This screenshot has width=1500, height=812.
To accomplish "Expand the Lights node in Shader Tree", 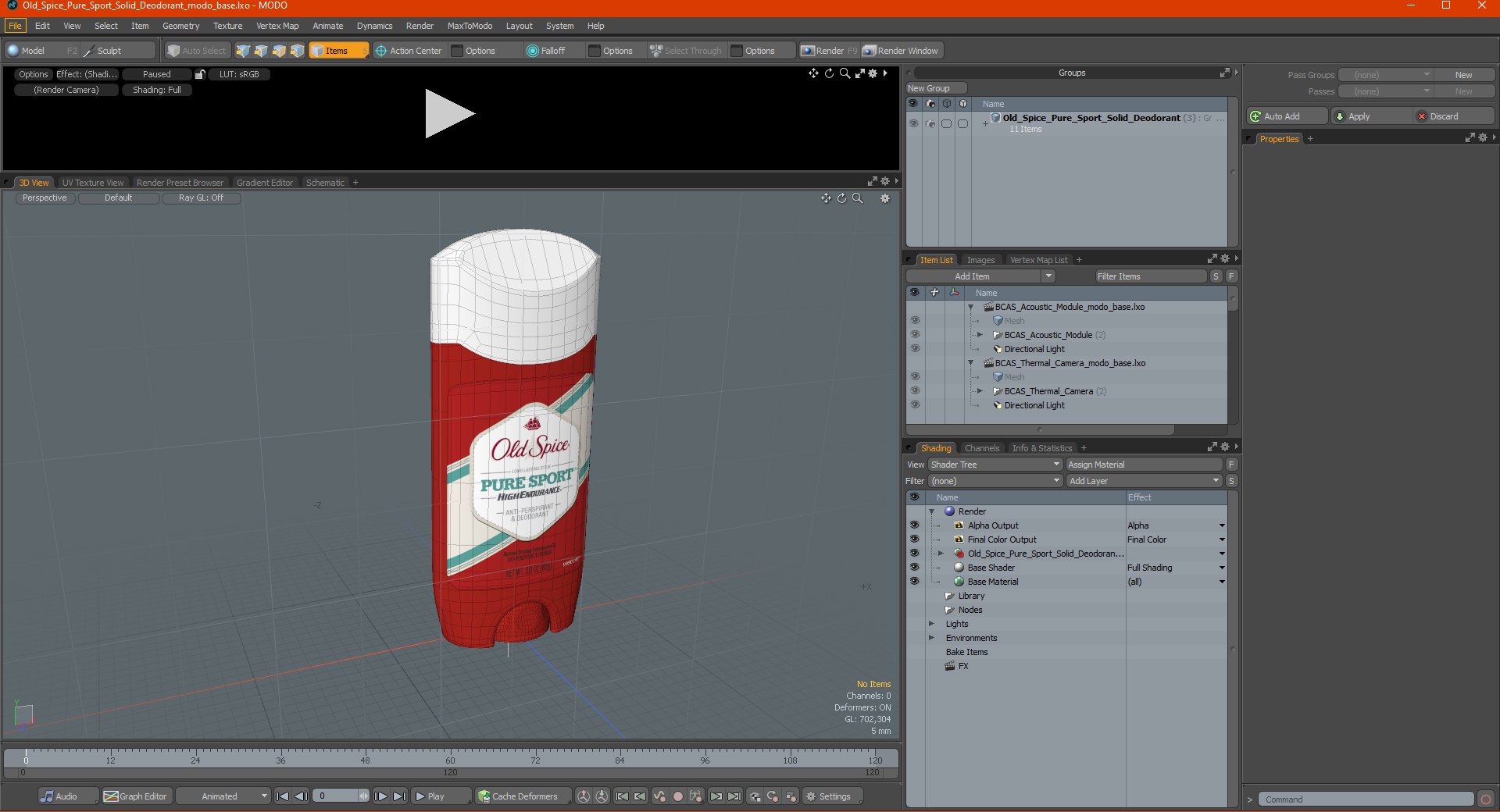I will click(931, 624).
